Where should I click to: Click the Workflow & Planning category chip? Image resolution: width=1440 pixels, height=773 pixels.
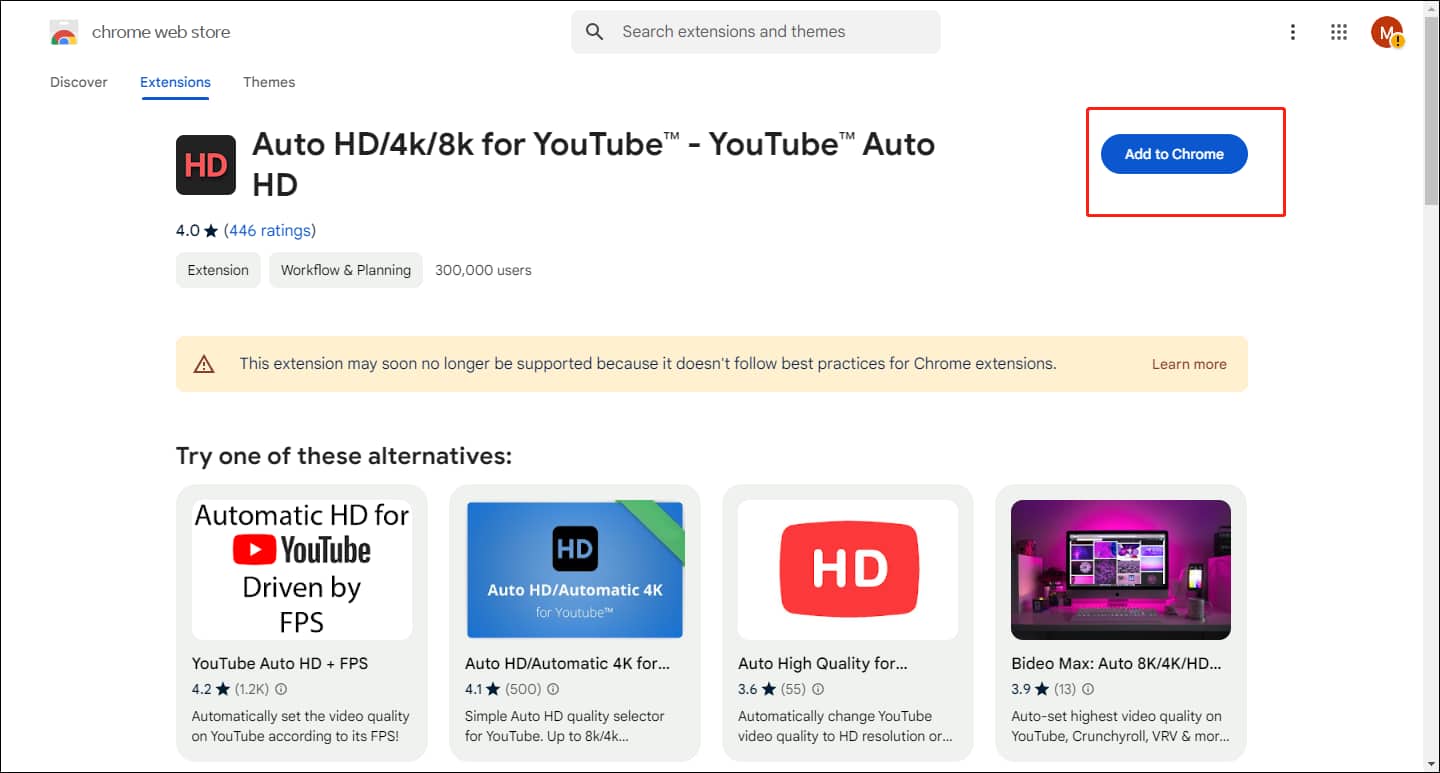[346, 270]
